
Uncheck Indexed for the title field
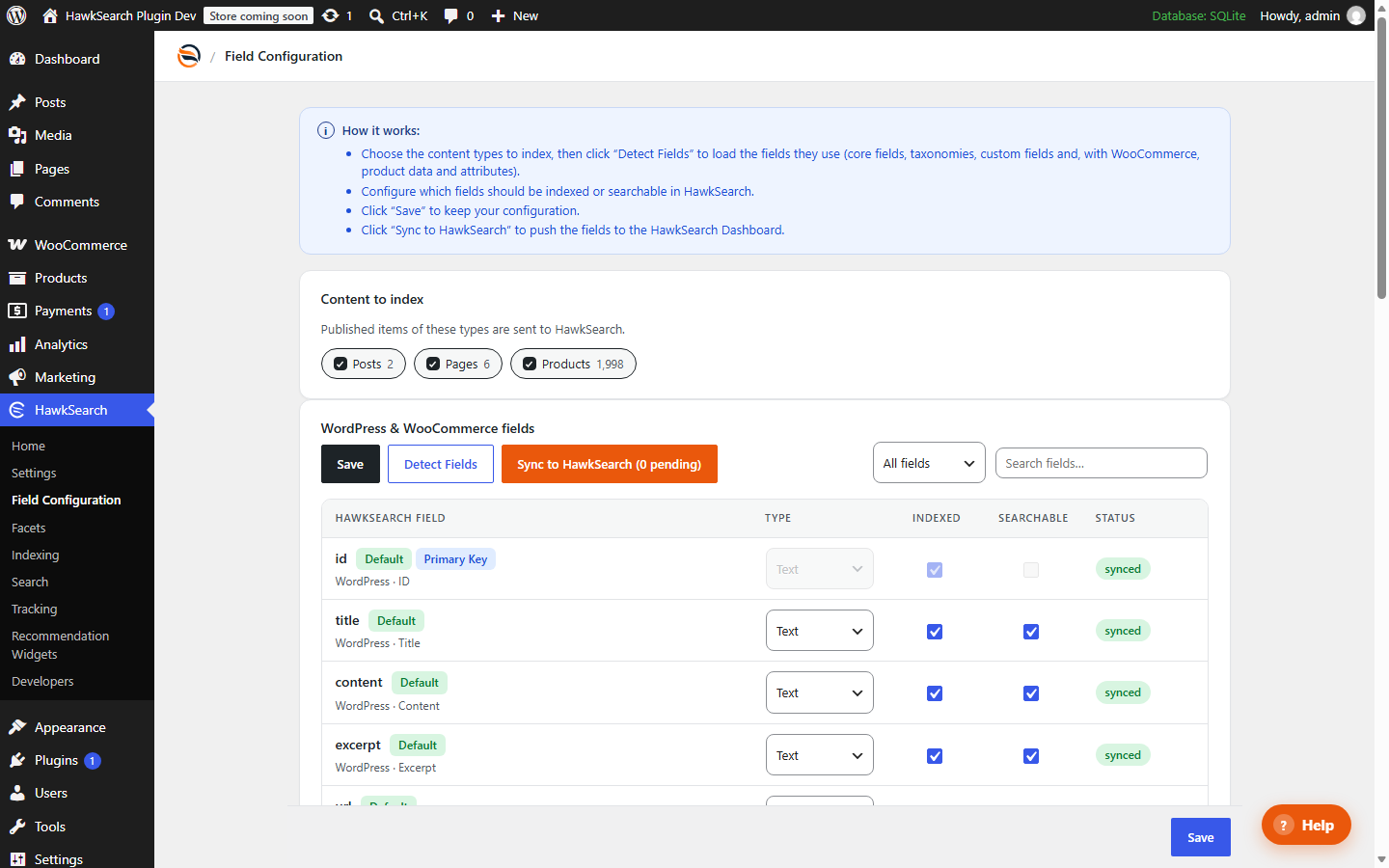[935, 632]
